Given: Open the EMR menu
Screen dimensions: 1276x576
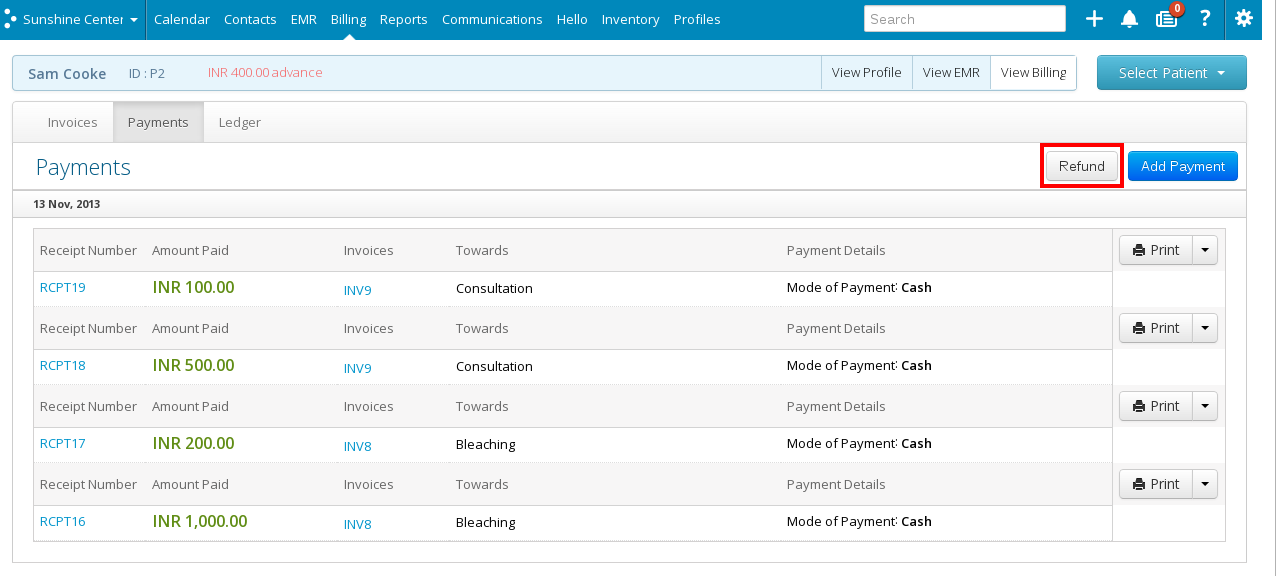Looking at the screenshot, I should (x=304, y=19).
